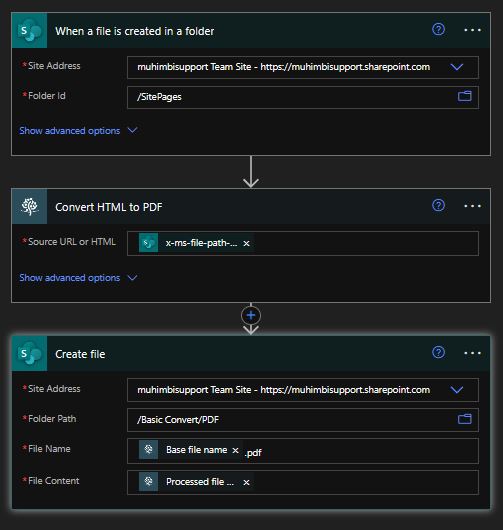503x530 pixels.
Task: Click the /SitePages Folder Id field
Action: [x=303, y=97]
